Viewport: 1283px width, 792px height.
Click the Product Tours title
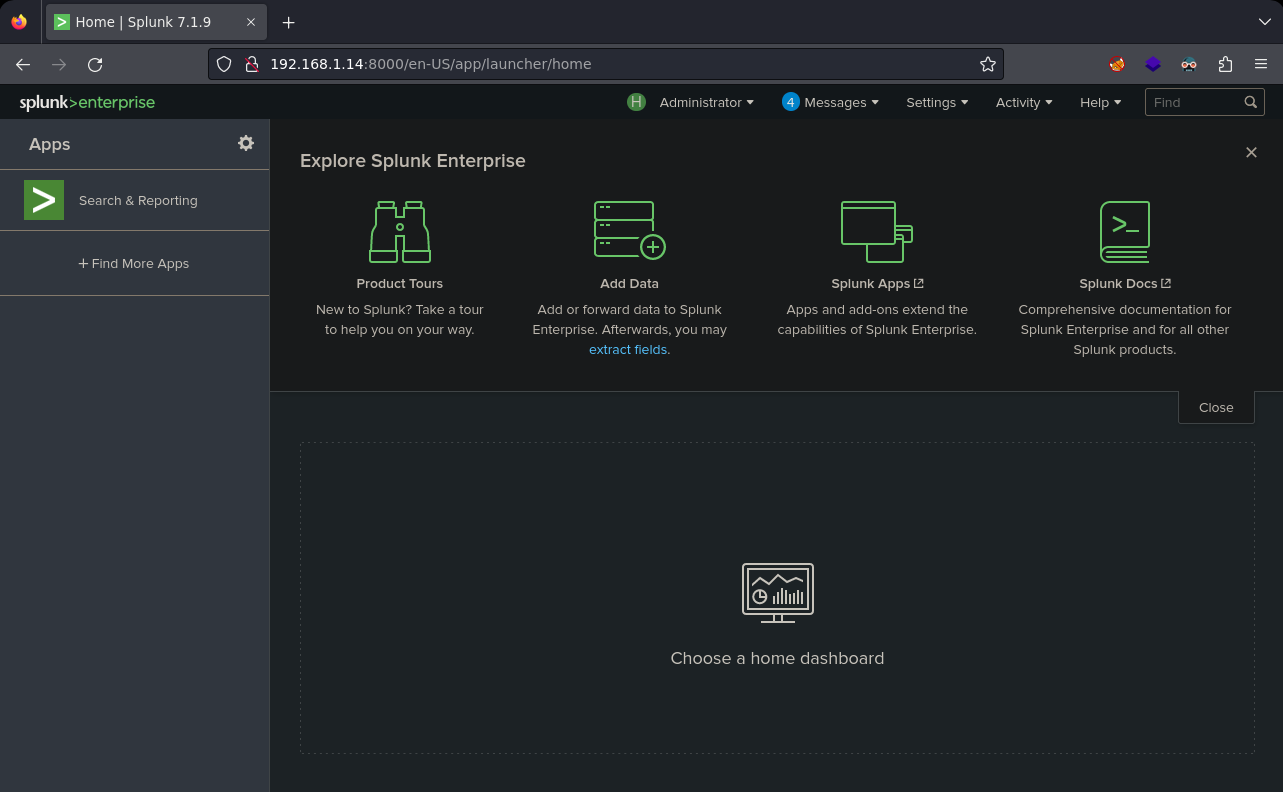tap(400, 283)
